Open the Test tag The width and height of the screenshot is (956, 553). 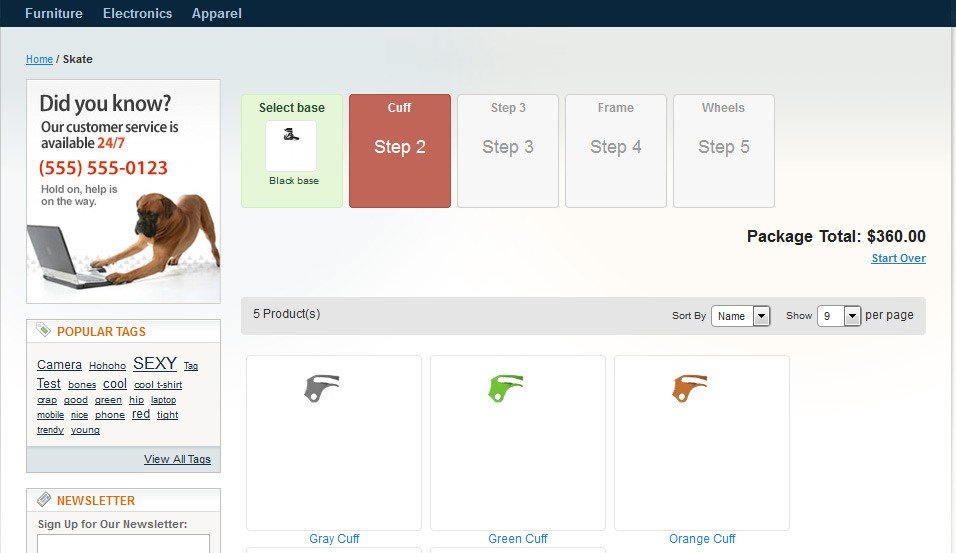[49, 384]
